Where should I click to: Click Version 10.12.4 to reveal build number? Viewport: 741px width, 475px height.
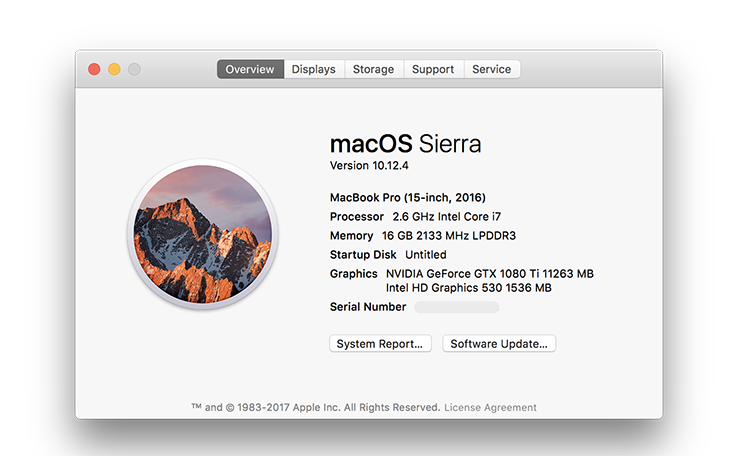(x=369, y=165)
